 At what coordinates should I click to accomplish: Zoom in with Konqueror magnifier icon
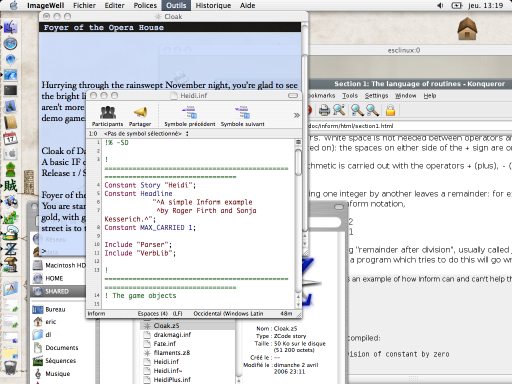(357, 110)
